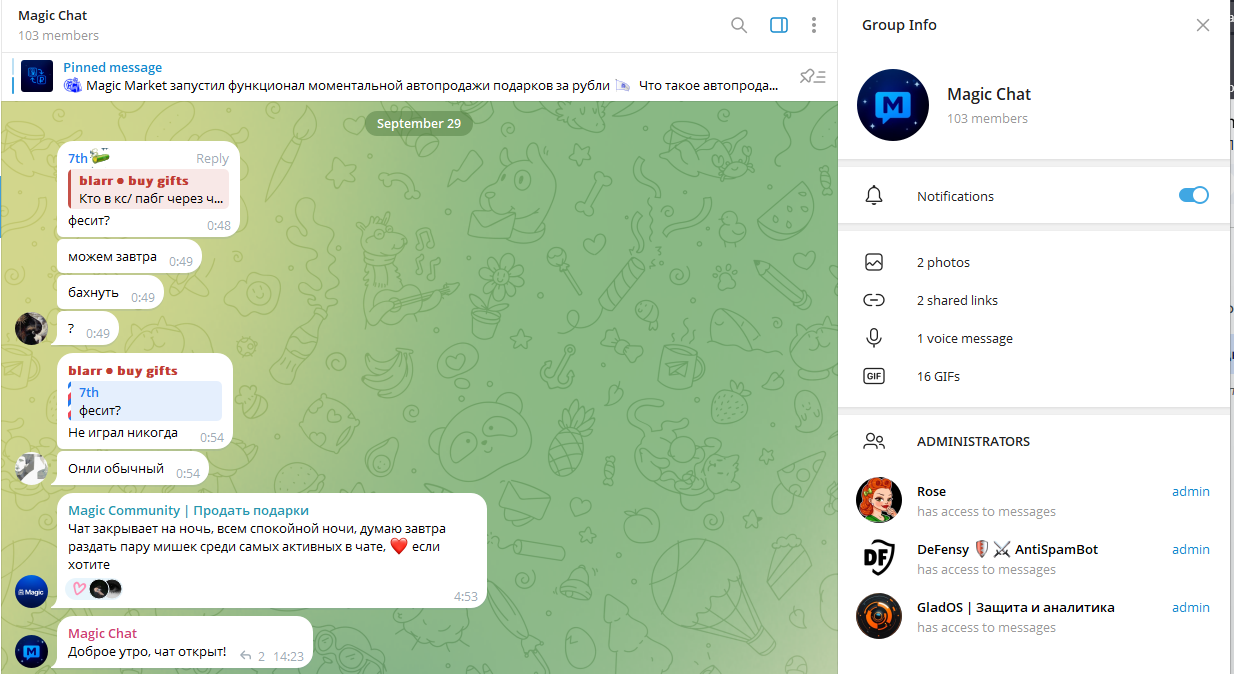The width and height of the screenshot is (1234, 674).
Task: Open search in the chat header
Action: click(x=739, y=25)
